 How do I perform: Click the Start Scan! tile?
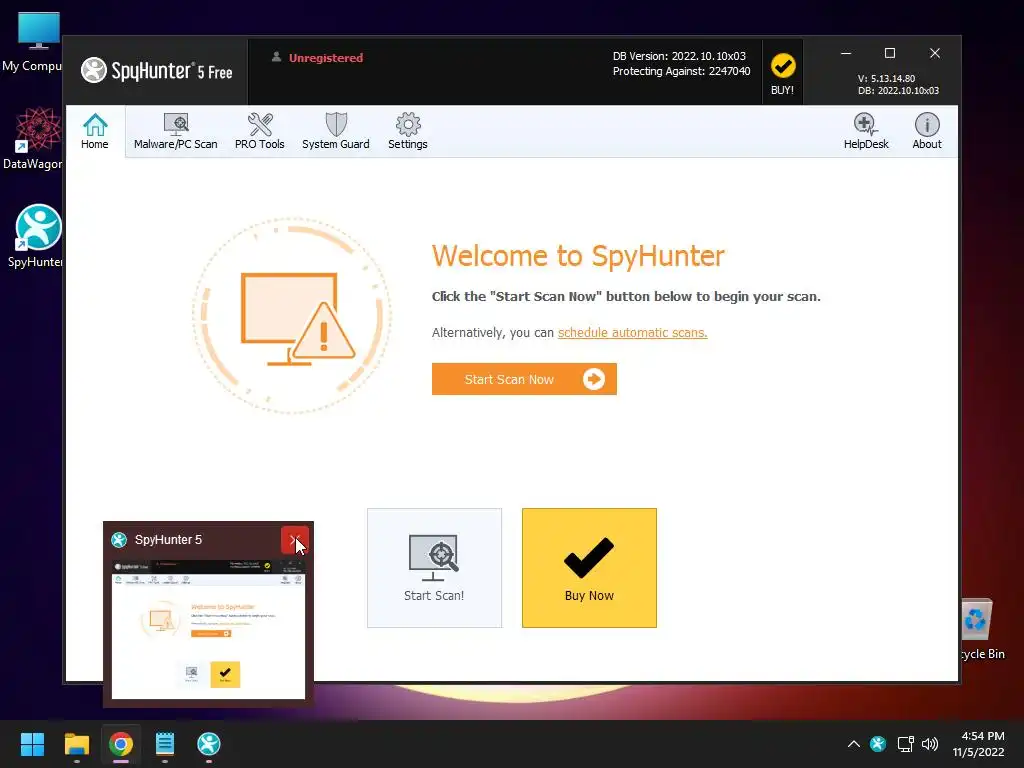pos(434,568)
